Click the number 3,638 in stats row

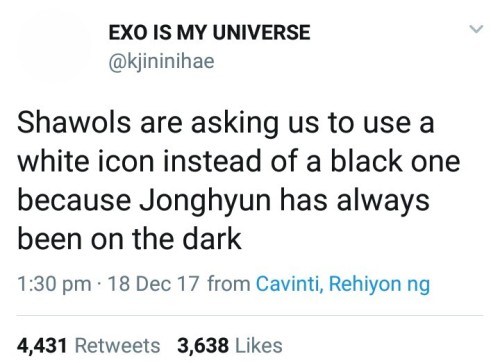[x=203, y=346]
